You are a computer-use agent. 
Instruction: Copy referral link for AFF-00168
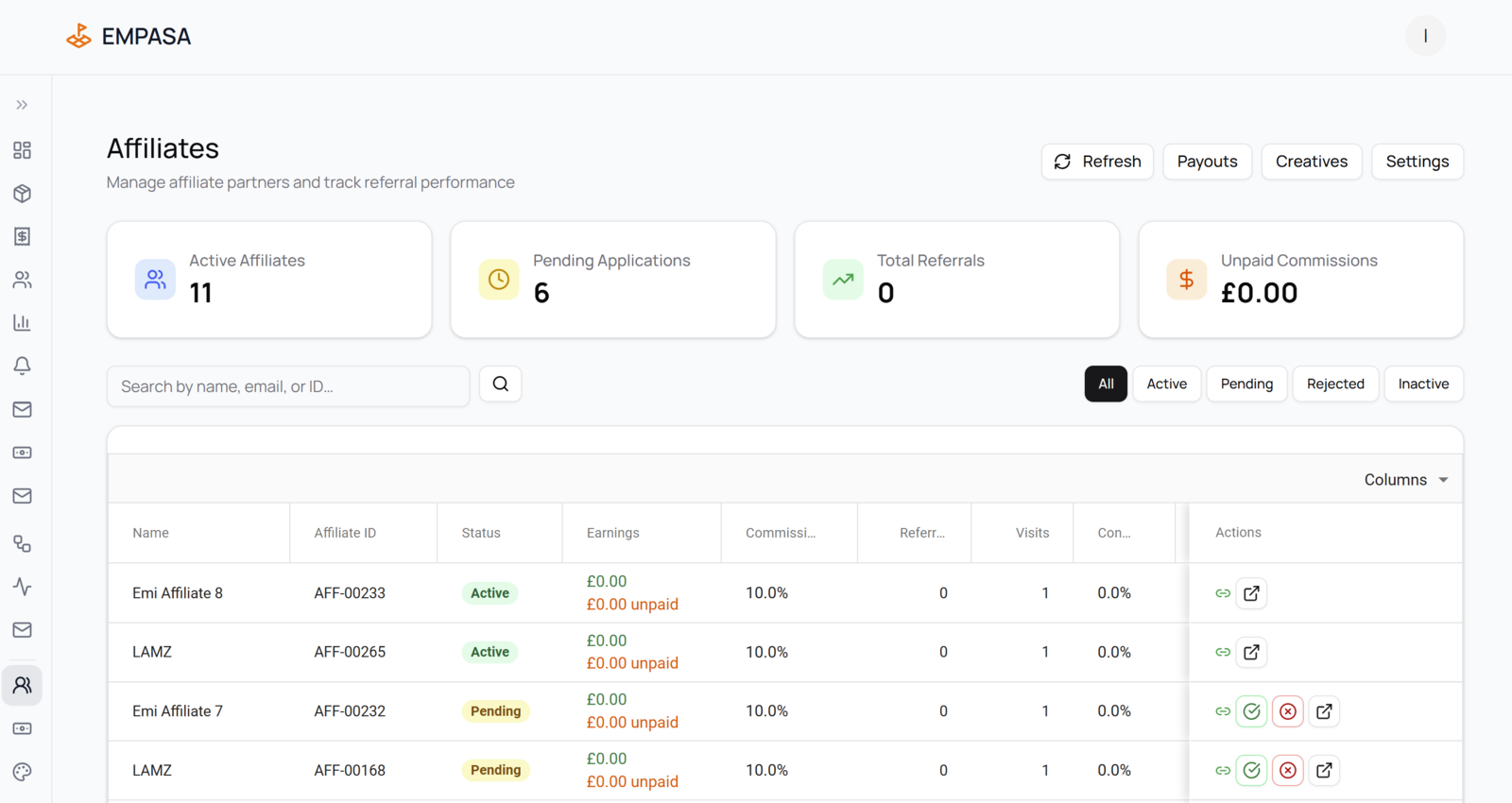click(1223, 771)
